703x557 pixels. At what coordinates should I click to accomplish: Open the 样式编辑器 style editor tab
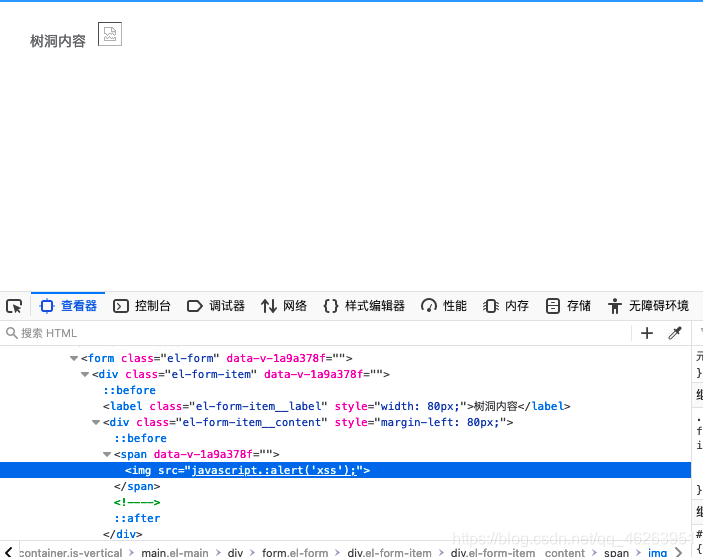[364, 306]
